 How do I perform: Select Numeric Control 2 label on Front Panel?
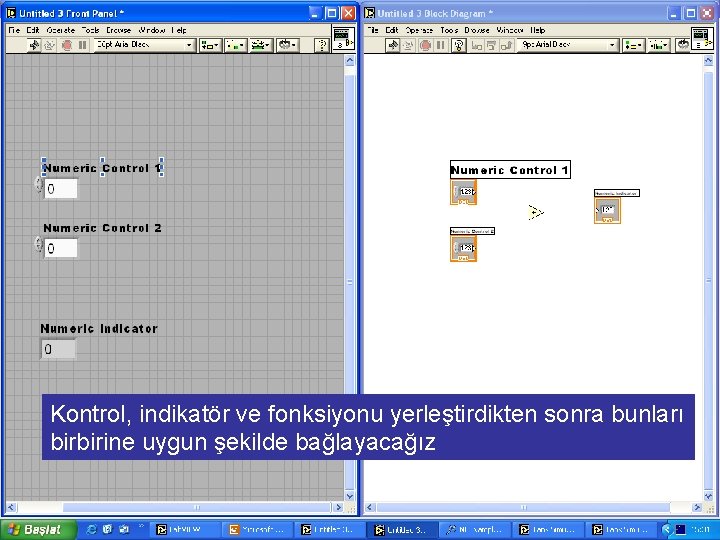(102, 228)
